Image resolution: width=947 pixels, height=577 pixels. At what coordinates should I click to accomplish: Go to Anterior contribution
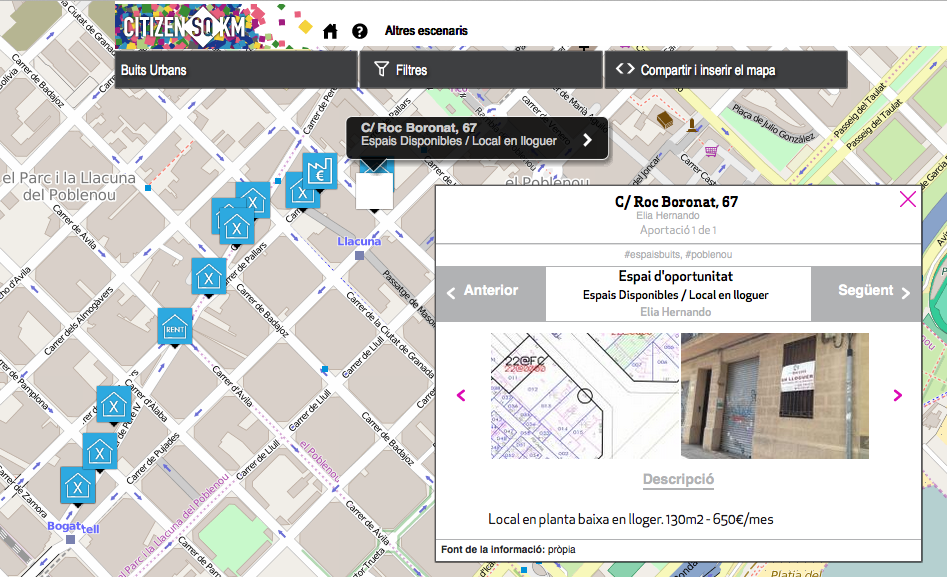[490, 294]
